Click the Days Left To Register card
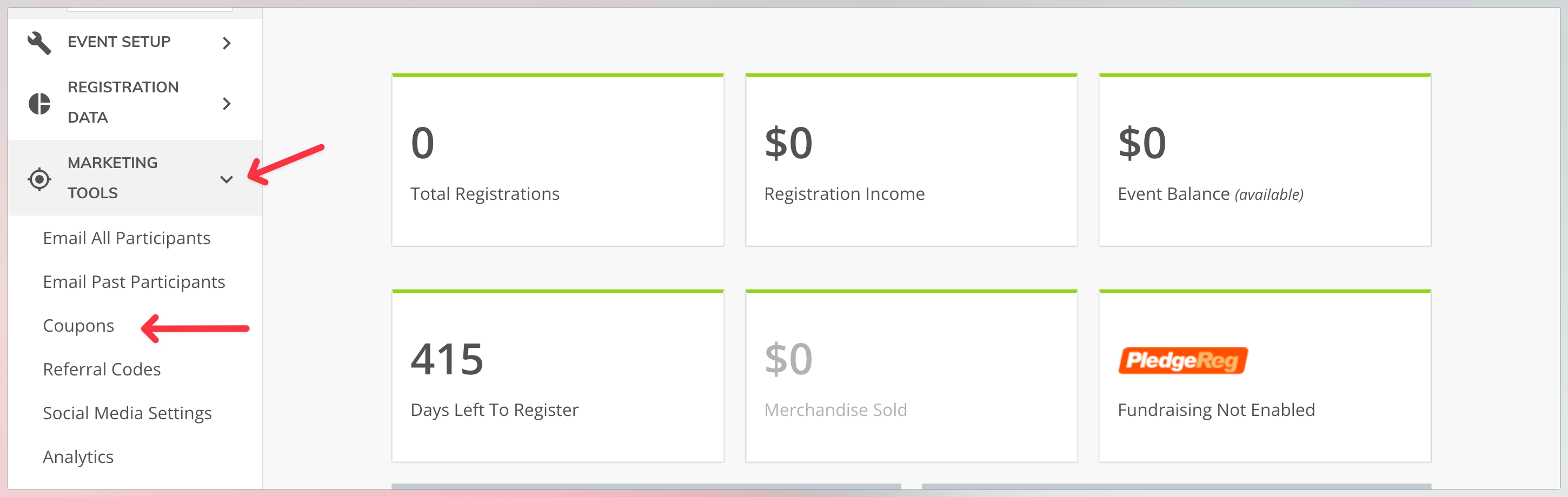Image resolution: width=1568 pixels, height=497 pixels. click(557, 376)
